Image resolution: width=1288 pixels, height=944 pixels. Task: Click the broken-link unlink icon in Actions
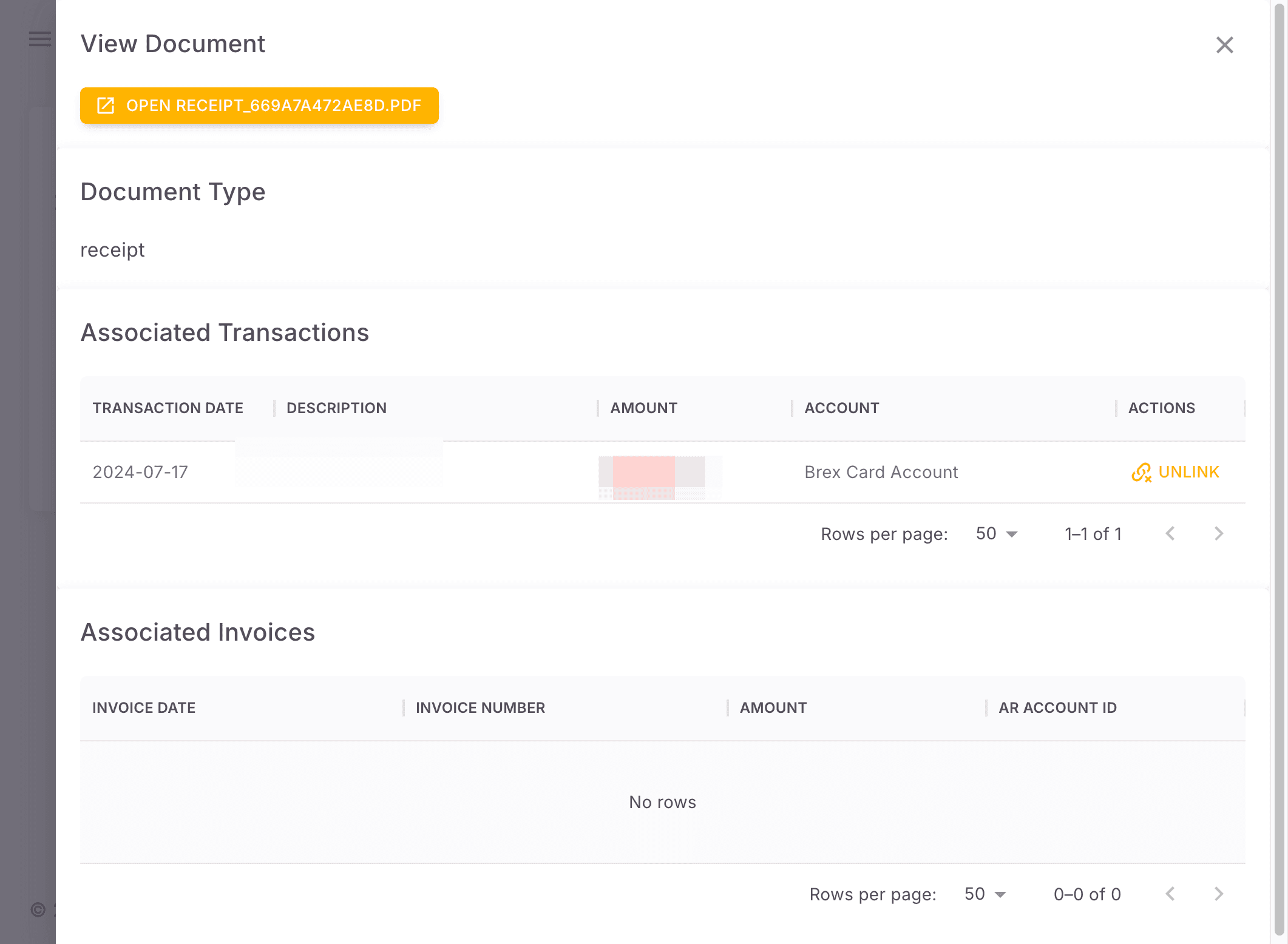click(1143, 472)
